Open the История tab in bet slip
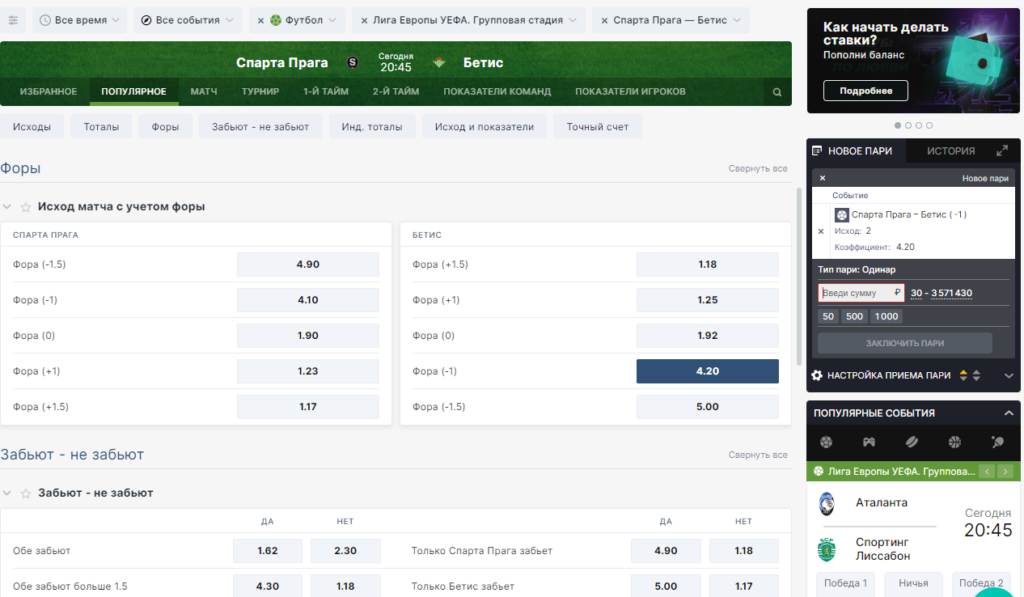Viewport: 1024px width, 597px height. tap(950, 151)
